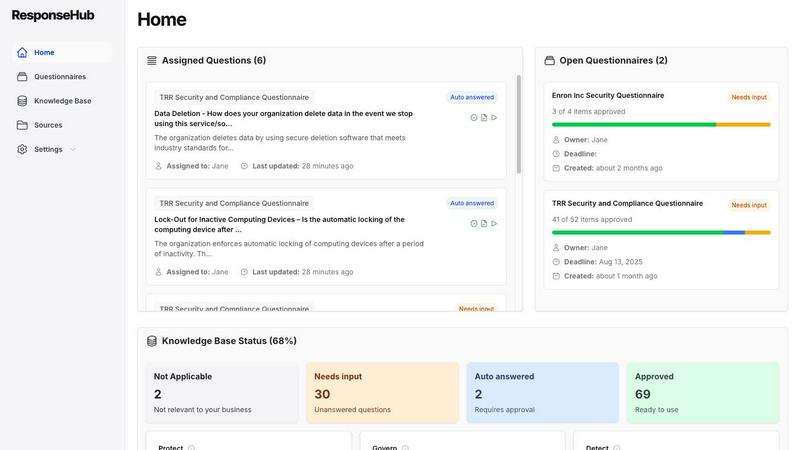
Task: Click the info icon beside Detect
Action: click(617, 448)
